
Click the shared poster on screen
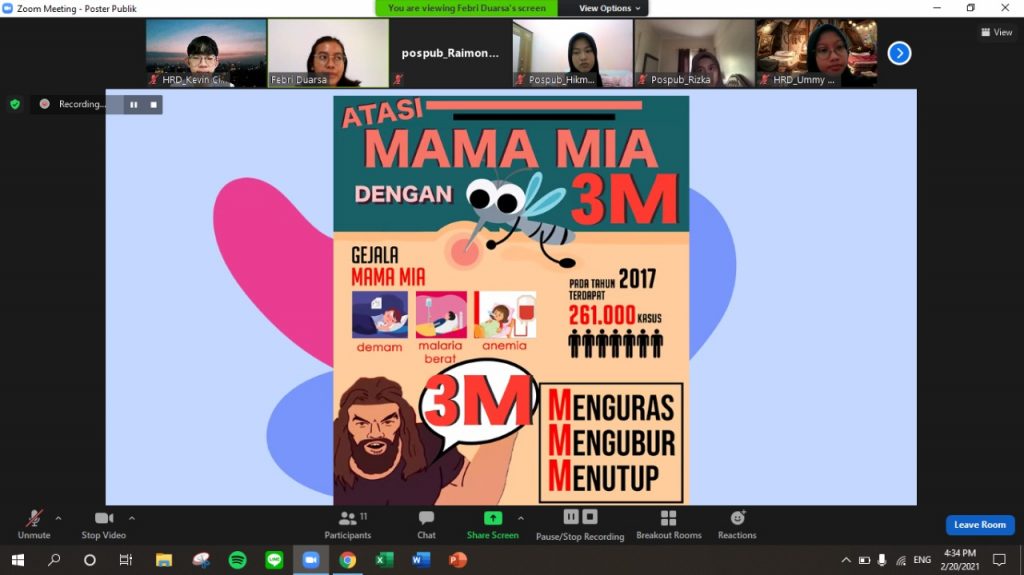pos(511,300)
